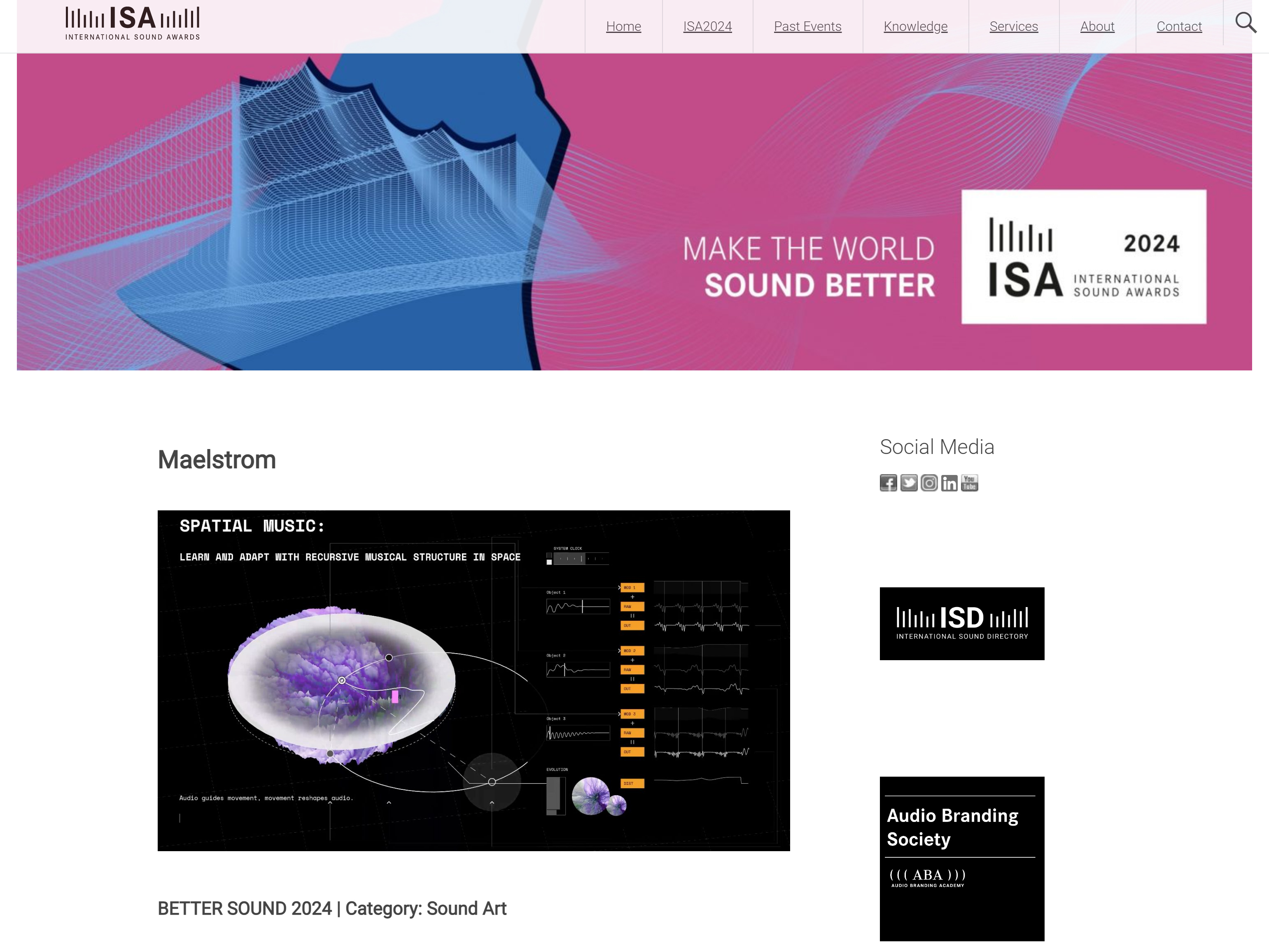Click the ISA header logo
This screenshot has width=1269, height=952.
(x=133, y=23)
